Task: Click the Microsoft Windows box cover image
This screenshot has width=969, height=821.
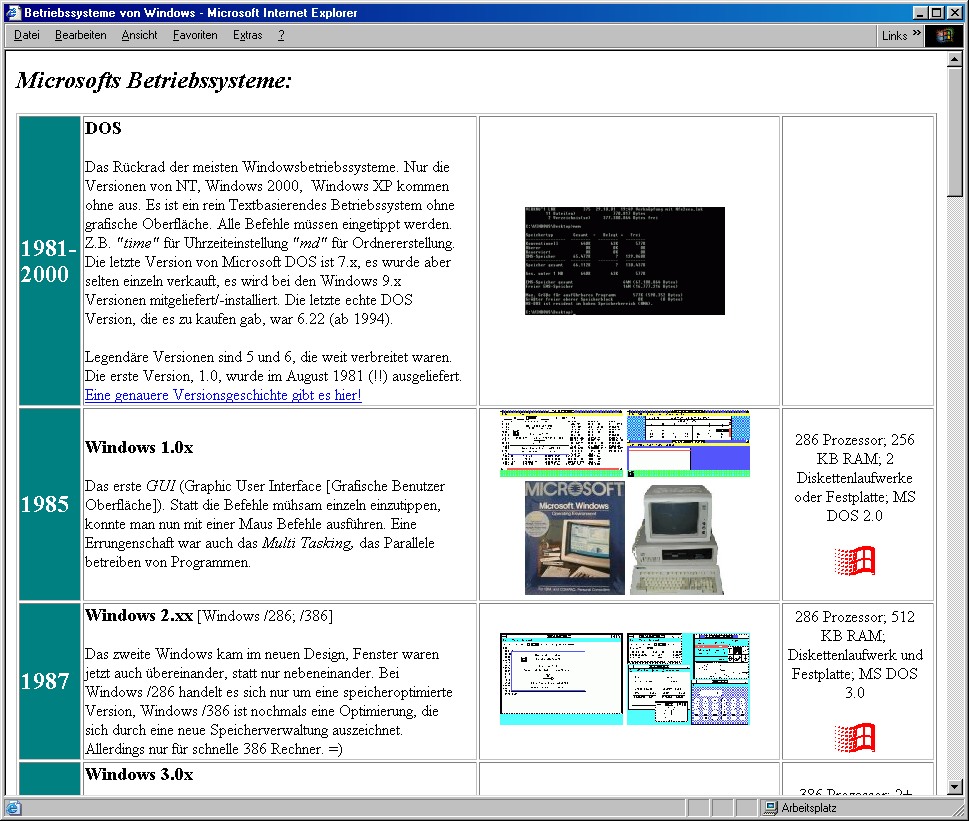Action: coord(575,538)
